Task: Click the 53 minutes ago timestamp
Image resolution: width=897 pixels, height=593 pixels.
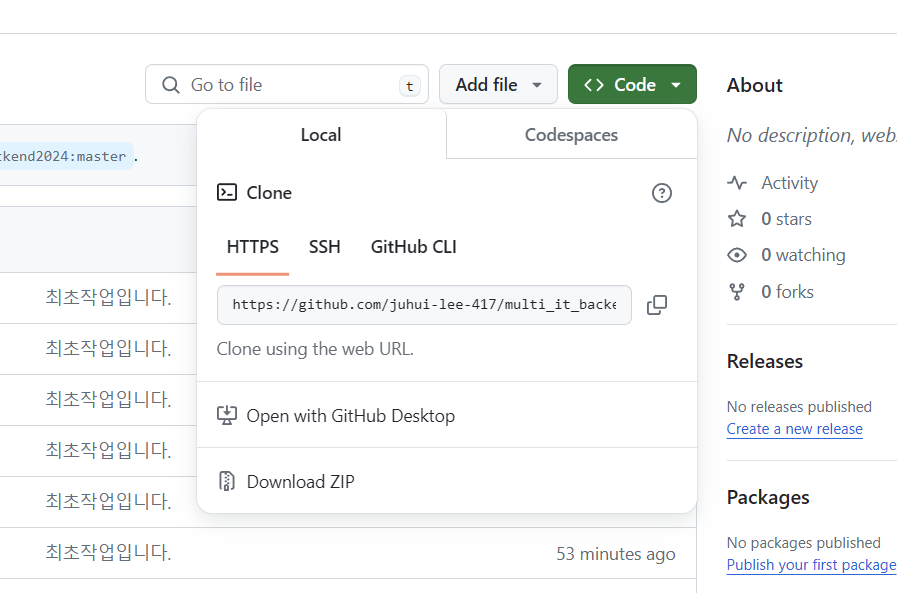Action: (x=616, y=554)
